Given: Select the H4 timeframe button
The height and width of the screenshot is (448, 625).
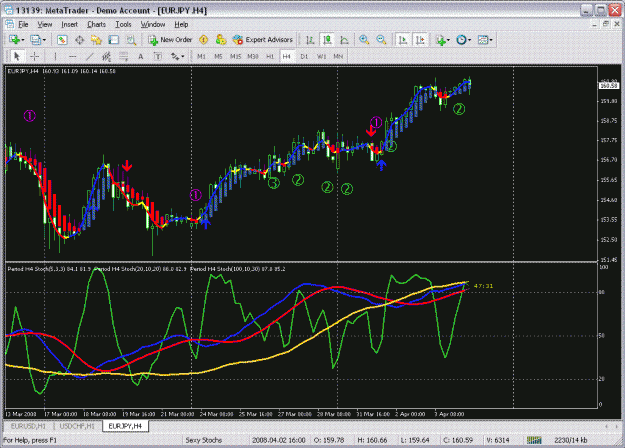Looking at the screenshot, I should click(287, 57).
